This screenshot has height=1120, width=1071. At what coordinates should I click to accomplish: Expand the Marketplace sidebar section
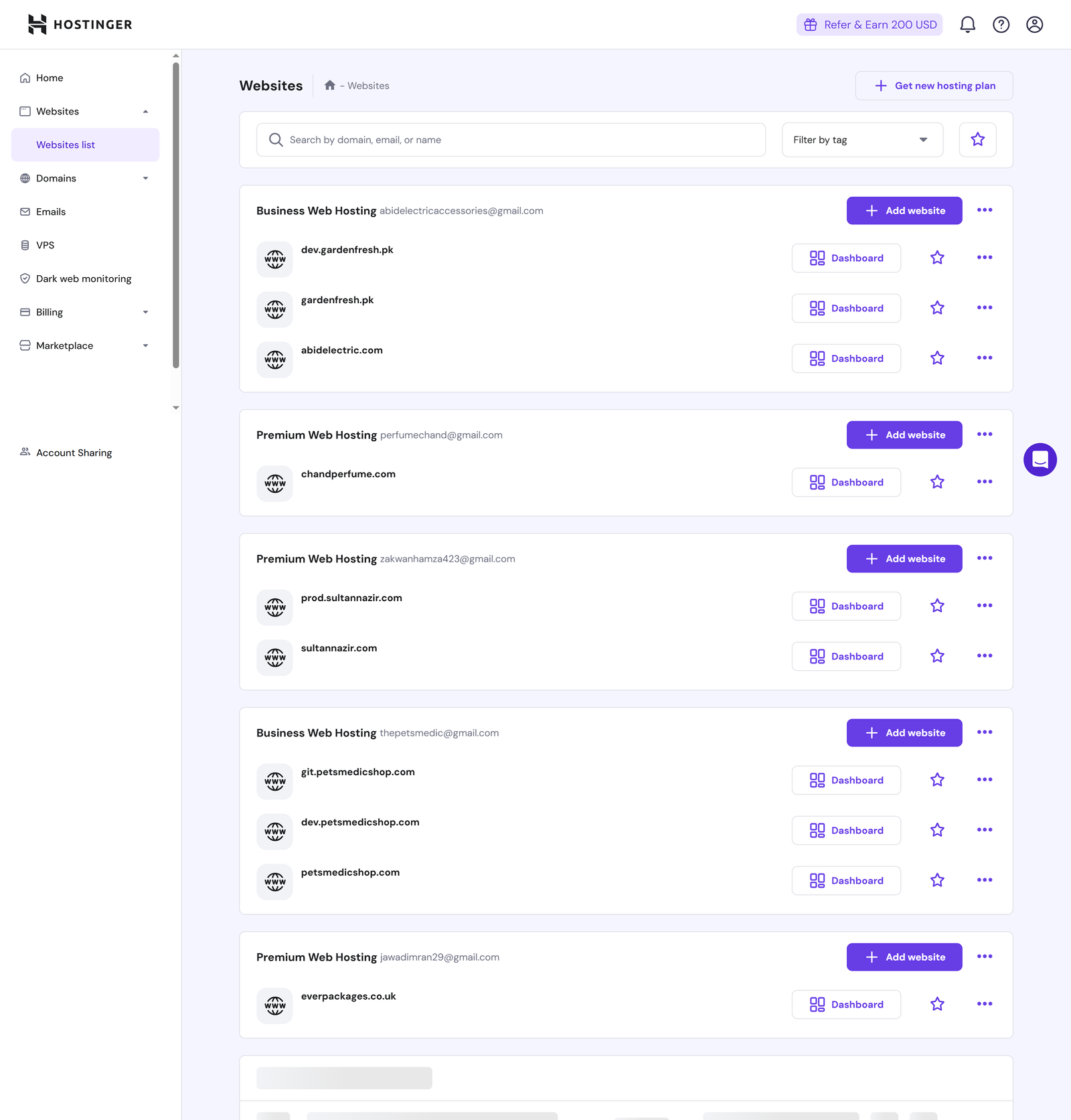point(145,346)
